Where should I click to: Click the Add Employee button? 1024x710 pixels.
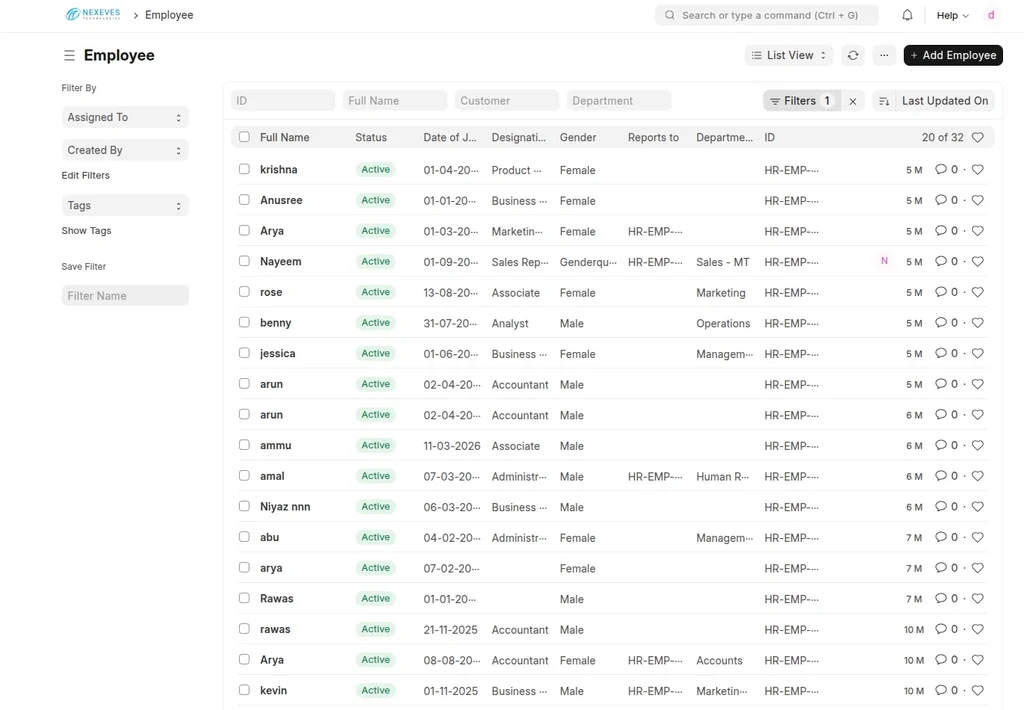tap(953, 56)
